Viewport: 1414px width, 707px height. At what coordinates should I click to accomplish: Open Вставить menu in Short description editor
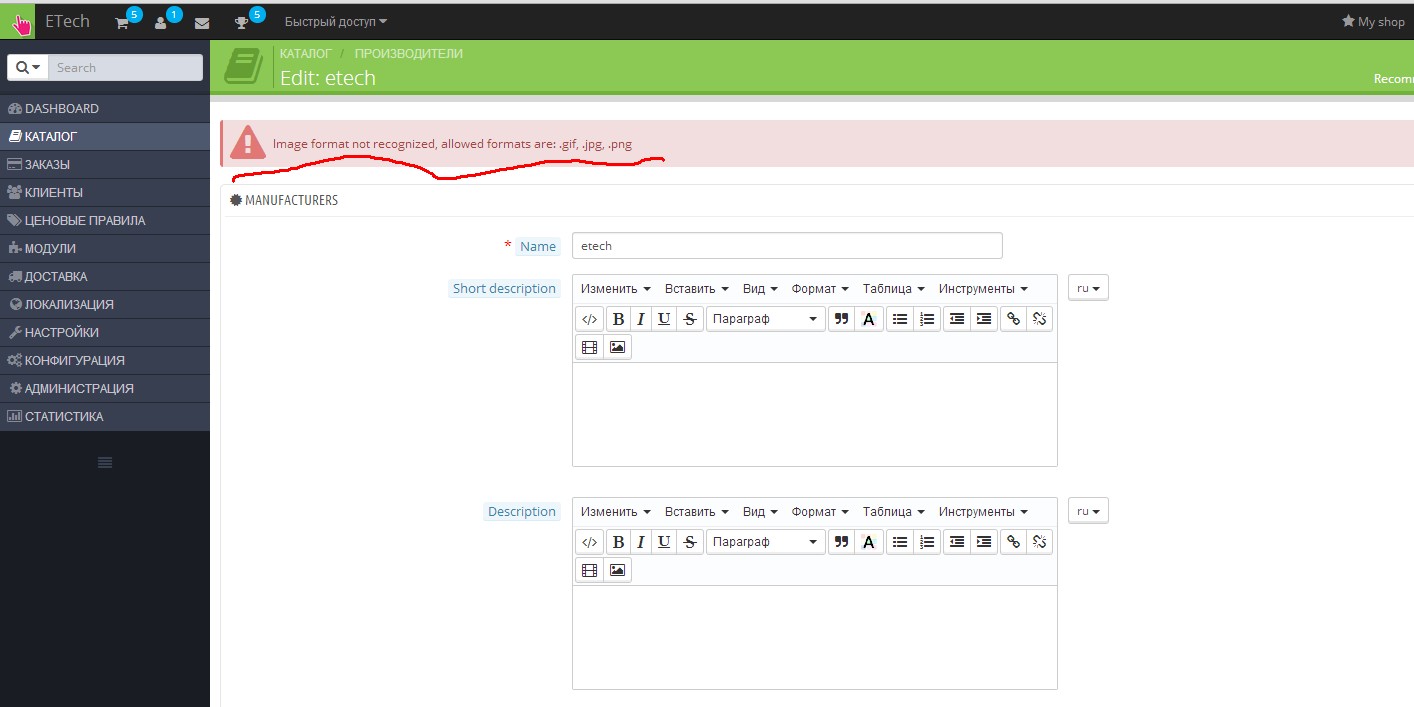[697, 289]
